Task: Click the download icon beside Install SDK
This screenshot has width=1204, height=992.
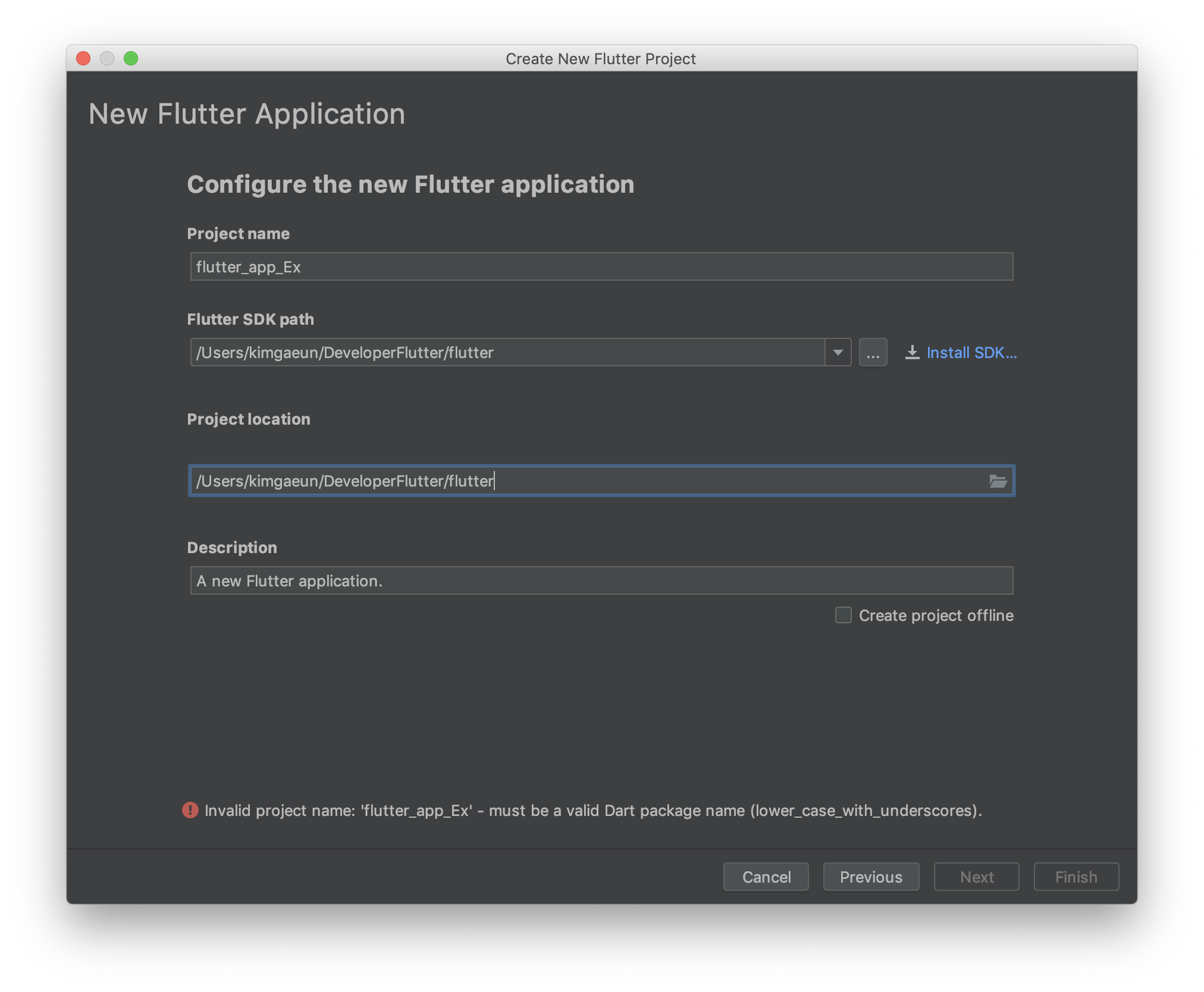Action: tap(912, 353)
